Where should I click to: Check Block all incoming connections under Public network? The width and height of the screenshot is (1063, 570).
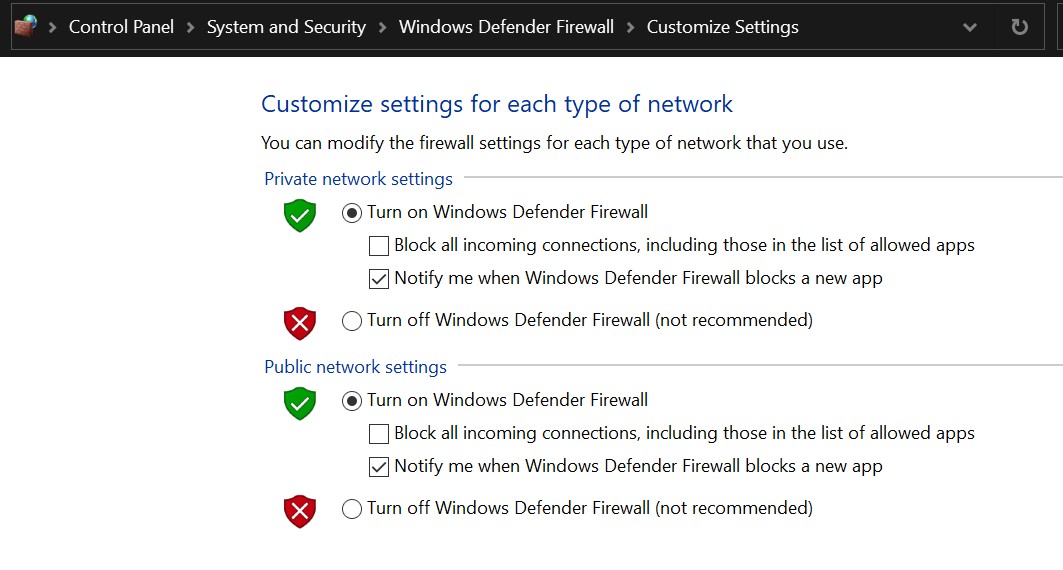(379, 434)
